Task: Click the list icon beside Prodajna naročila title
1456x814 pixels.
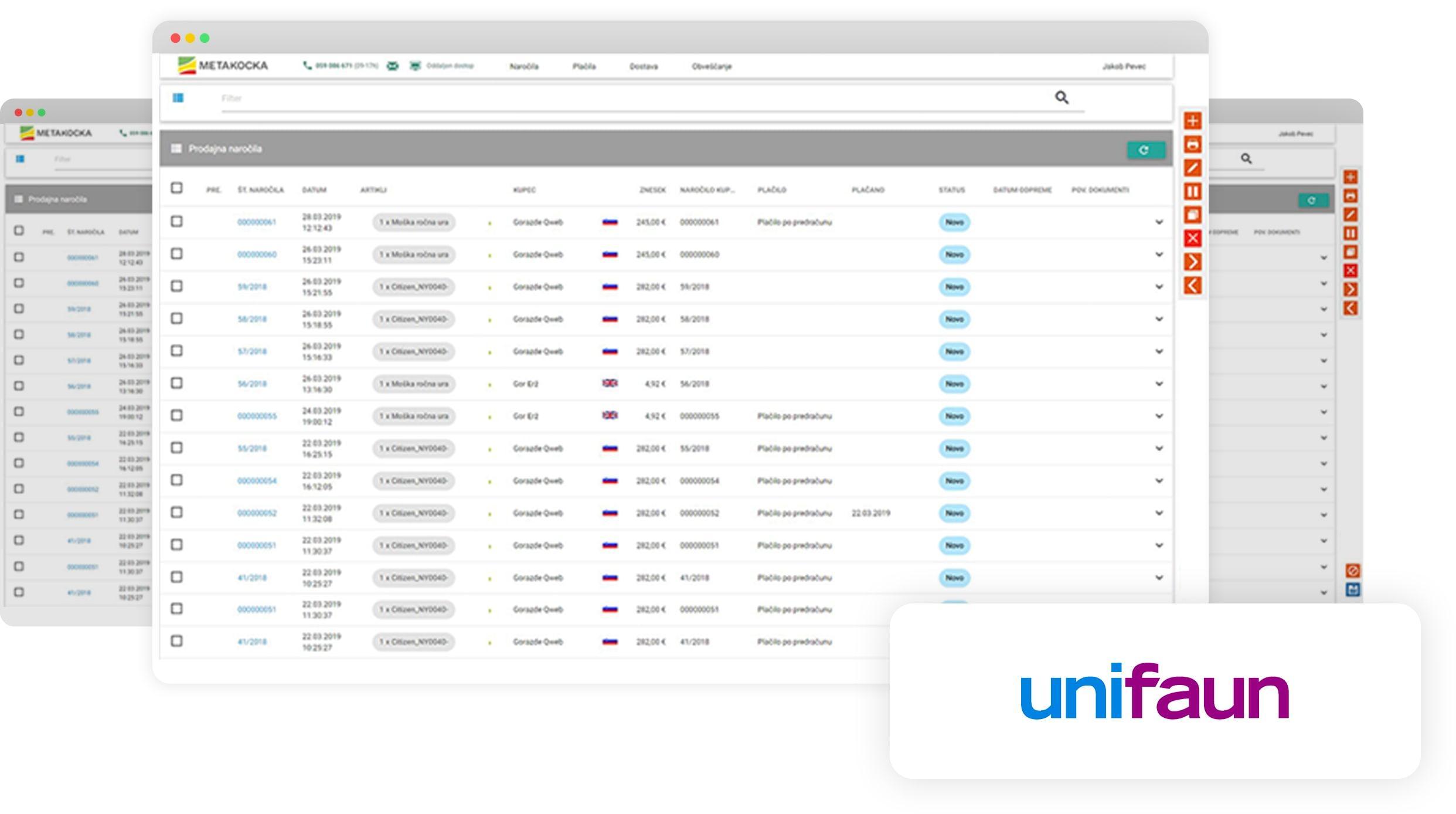Action: tap(176, 148)
